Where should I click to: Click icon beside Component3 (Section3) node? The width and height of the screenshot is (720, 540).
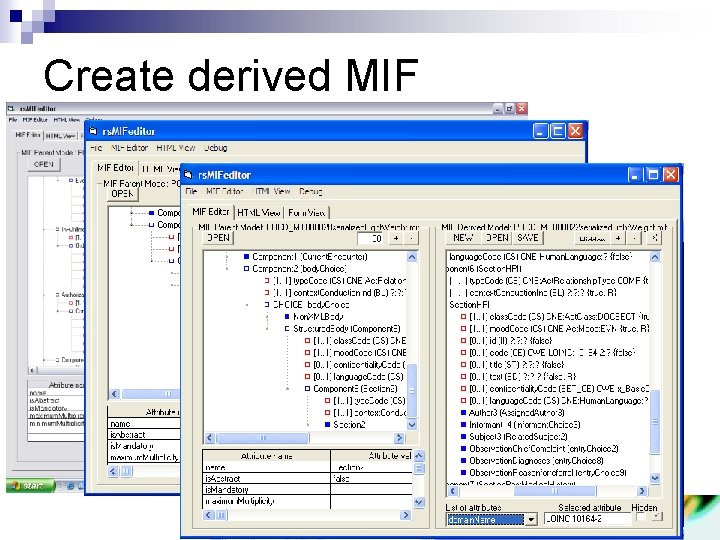307,388
